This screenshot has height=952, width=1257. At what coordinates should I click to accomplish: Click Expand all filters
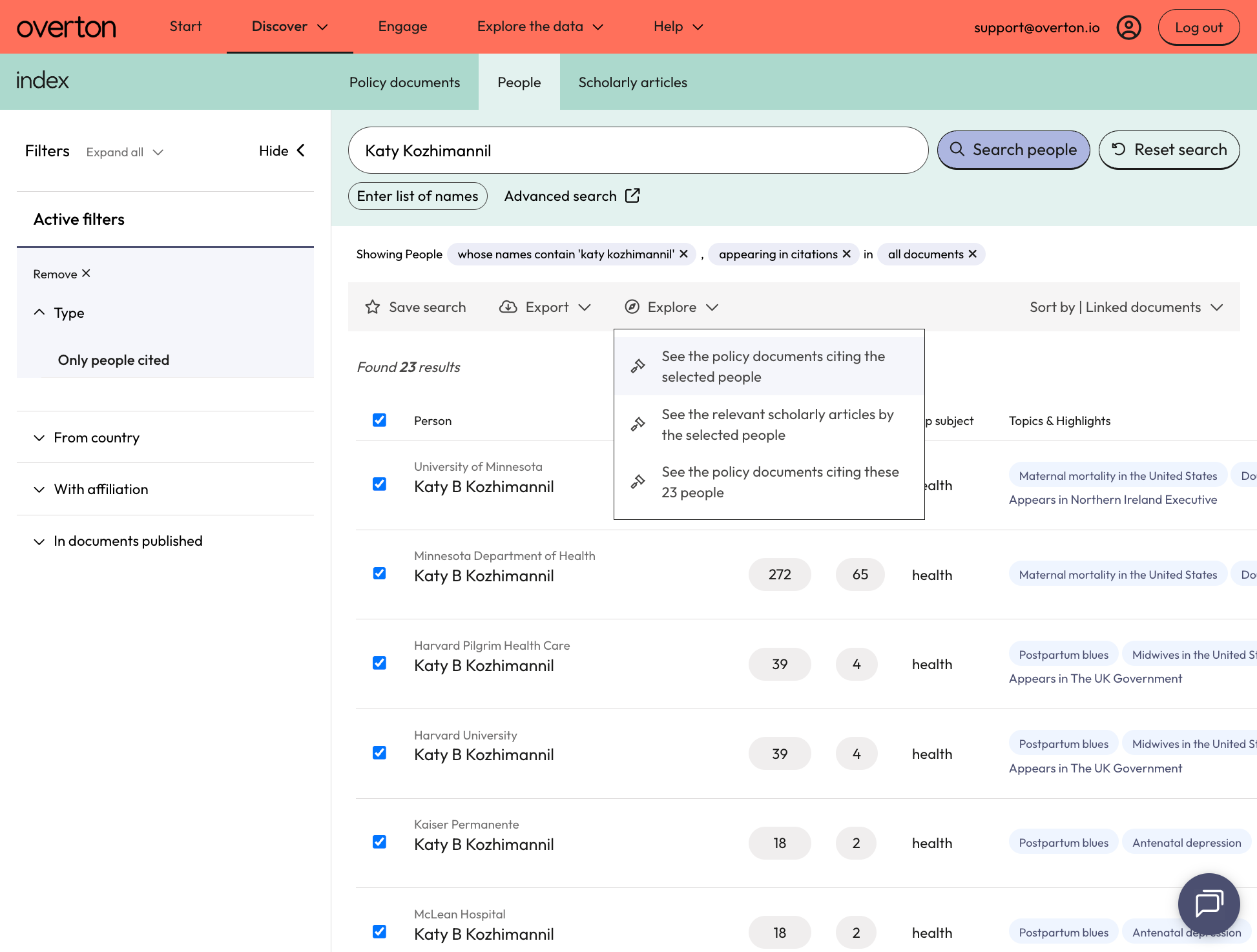tap(125, 152)
